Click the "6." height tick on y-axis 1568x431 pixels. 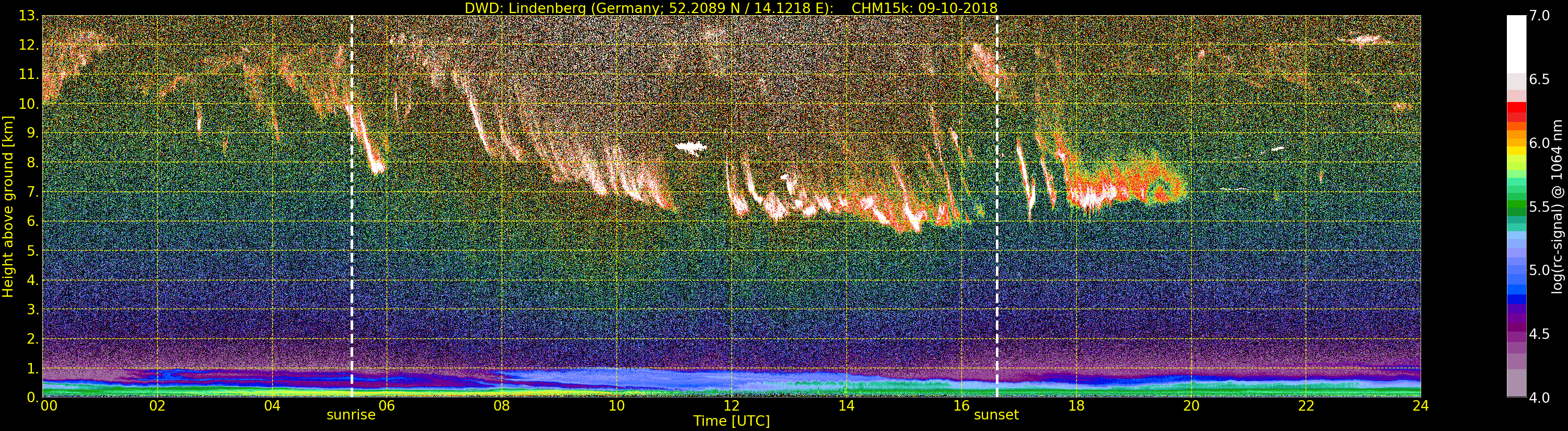32,221
